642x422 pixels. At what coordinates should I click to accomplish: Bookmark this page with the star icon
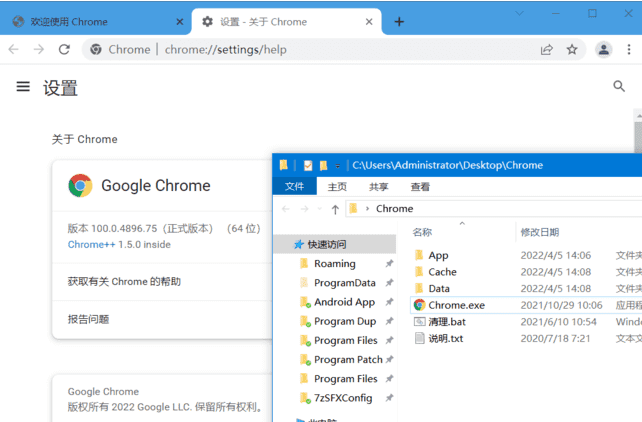pyautogui.click(x=572, y=50)
